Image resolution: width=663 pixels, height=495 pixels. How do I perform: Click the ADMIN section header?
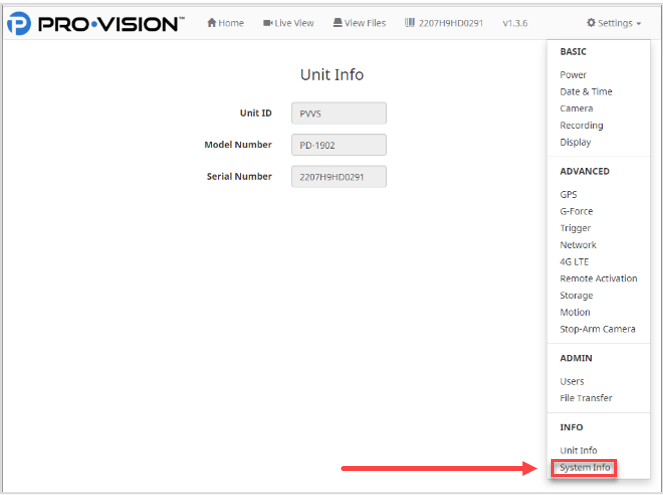576,358
